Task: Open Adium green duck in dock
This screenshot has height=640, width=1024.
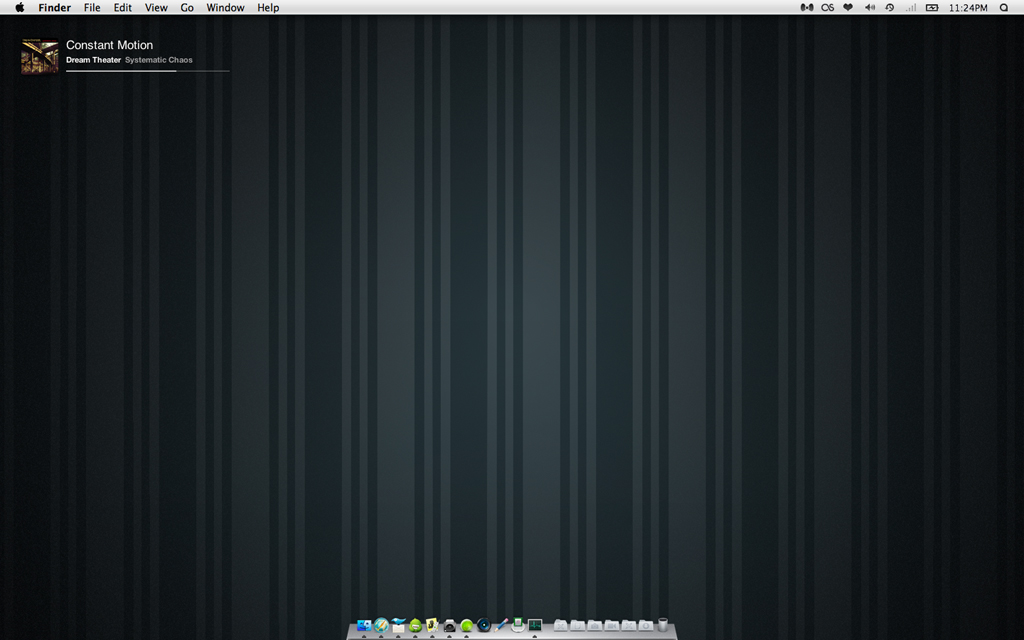Action: coord(415,625)
